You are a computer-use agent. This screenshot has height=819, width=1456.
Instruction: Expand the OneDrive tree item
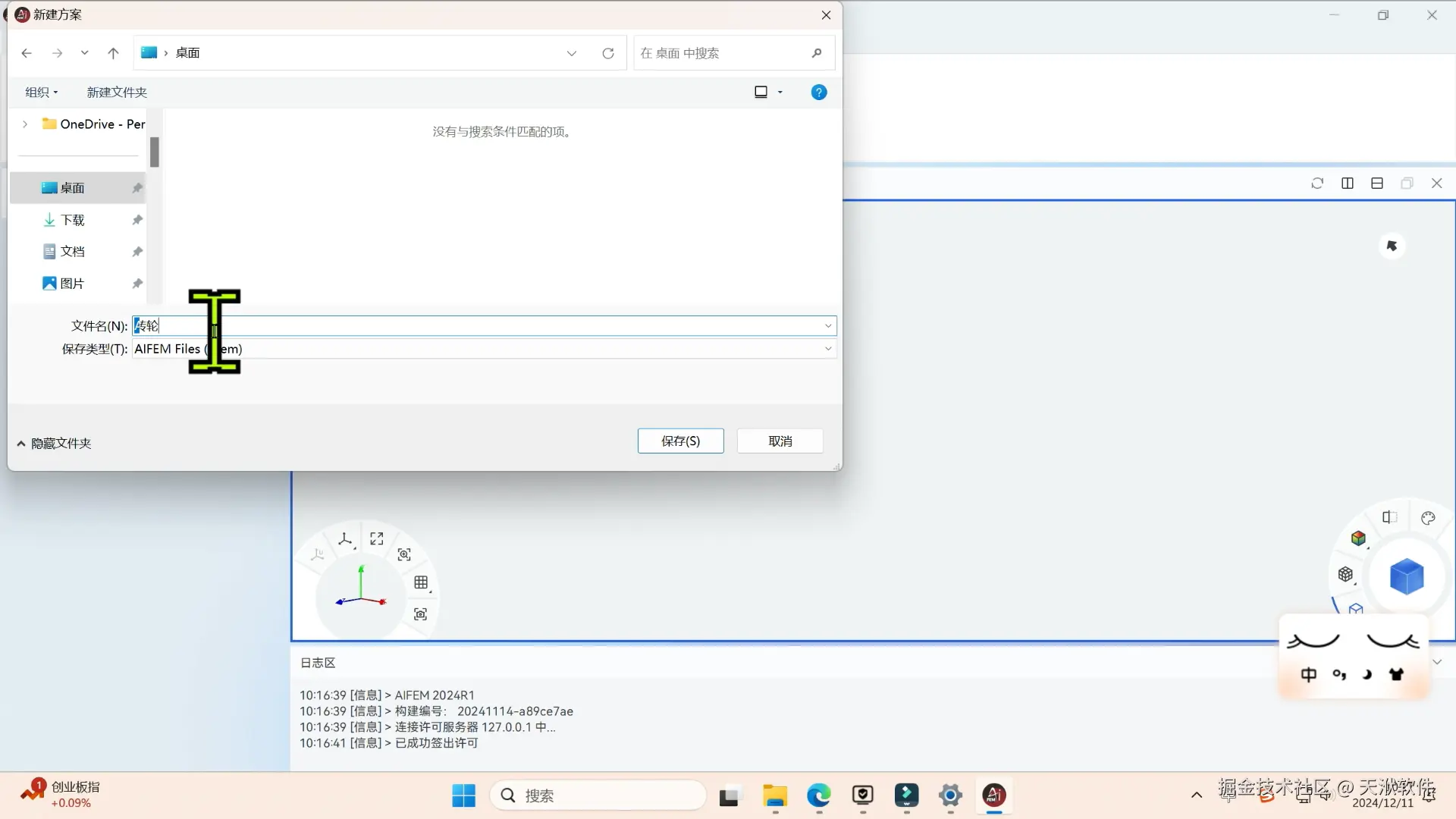point(25,124)
